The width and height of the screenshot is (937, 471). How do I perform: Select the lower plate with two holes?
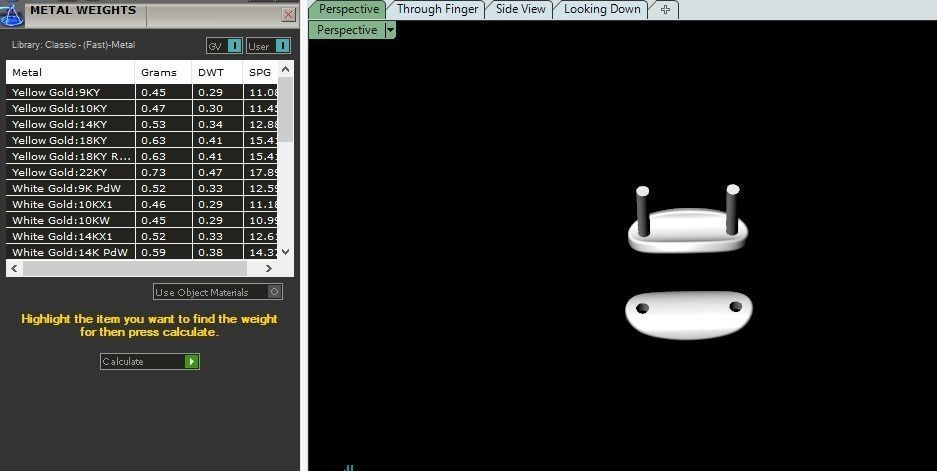tap(688, 315)
